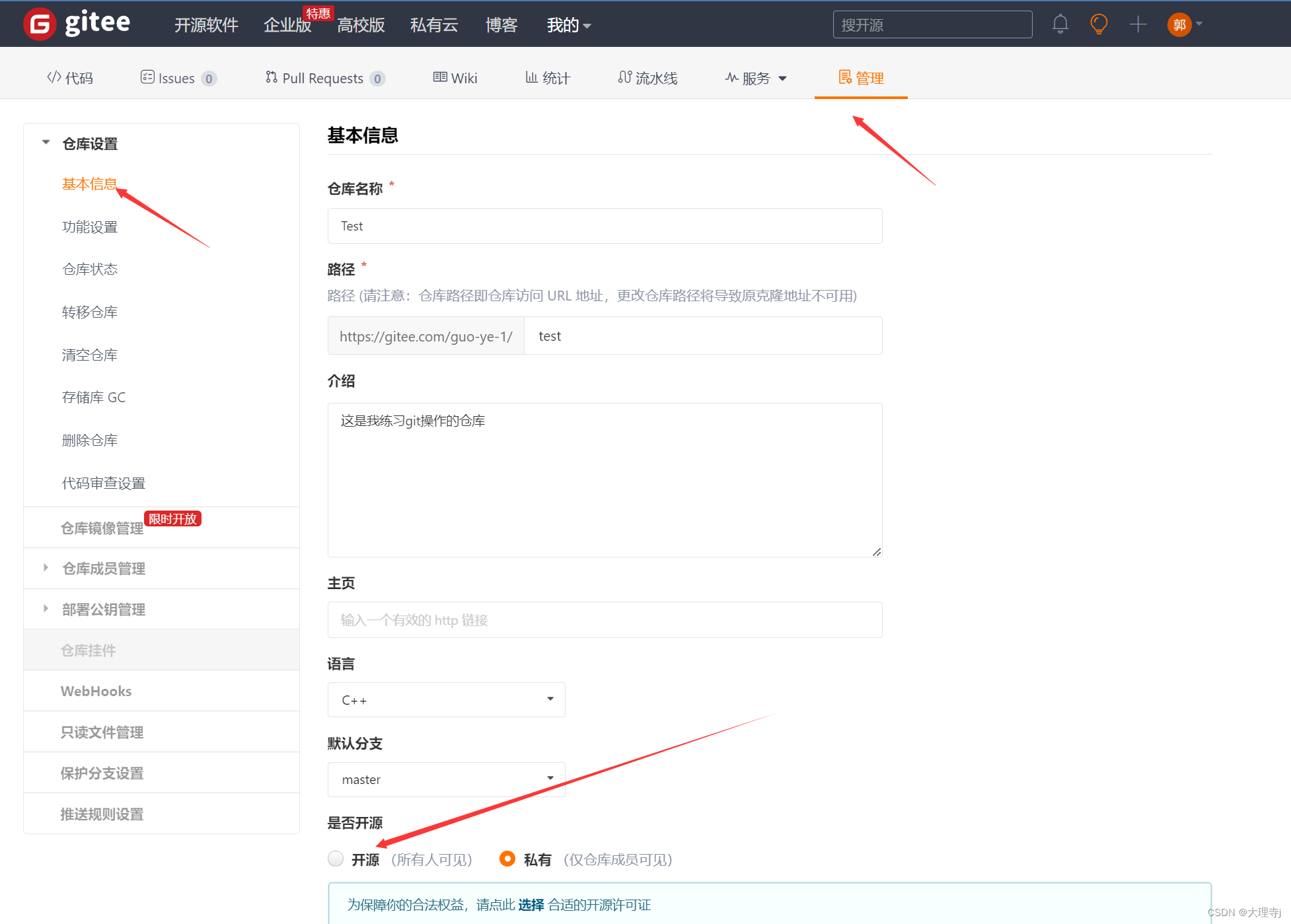The width and height of the screenshot is (1291, 924).
Task: Open 只读文件管理 in the sidebar
Action: [102, 732]
